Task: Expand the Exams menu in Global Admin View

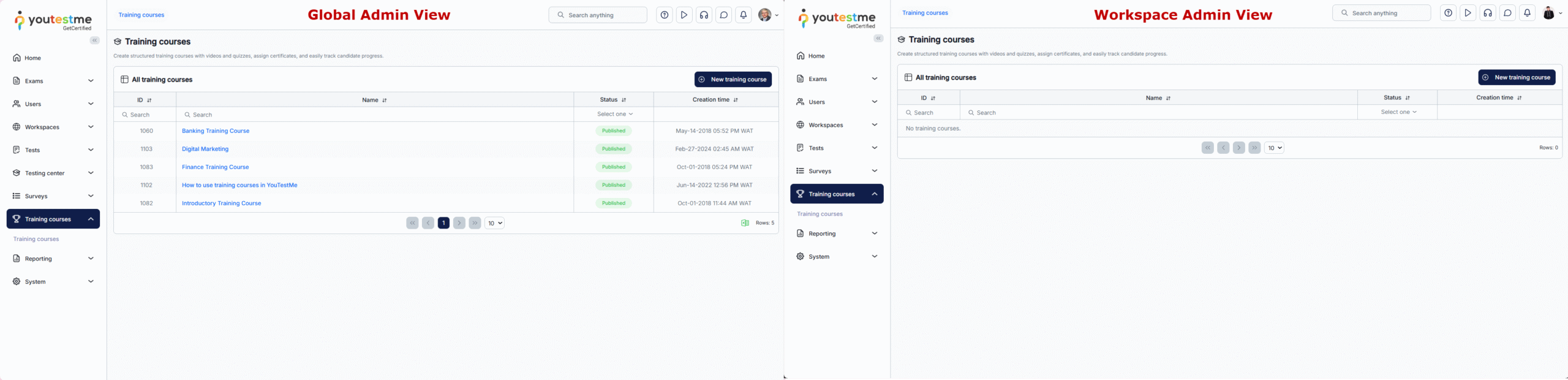Action: (53, 81)
